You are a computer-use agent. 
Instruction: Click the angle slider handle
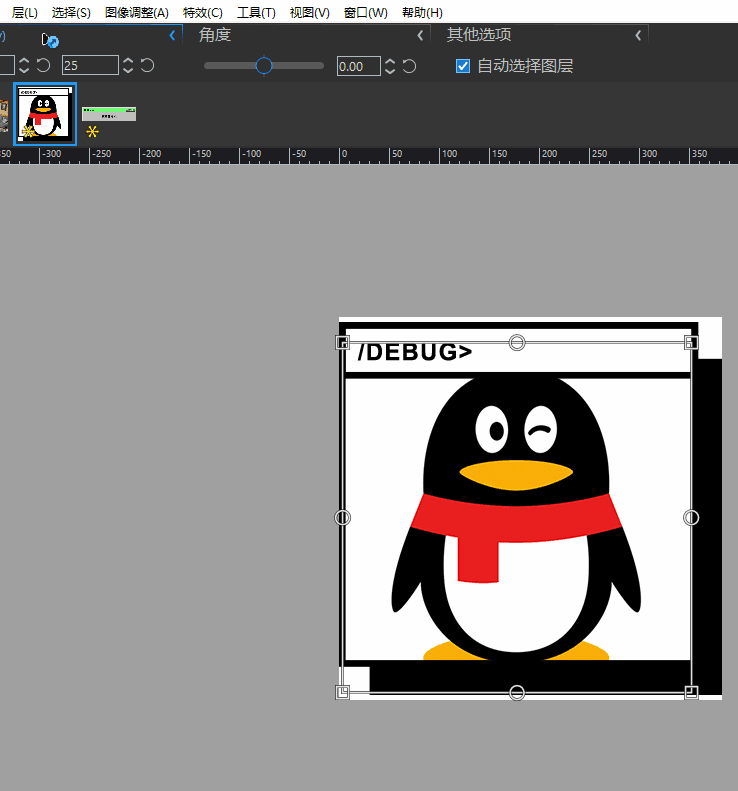pos(264,66)
